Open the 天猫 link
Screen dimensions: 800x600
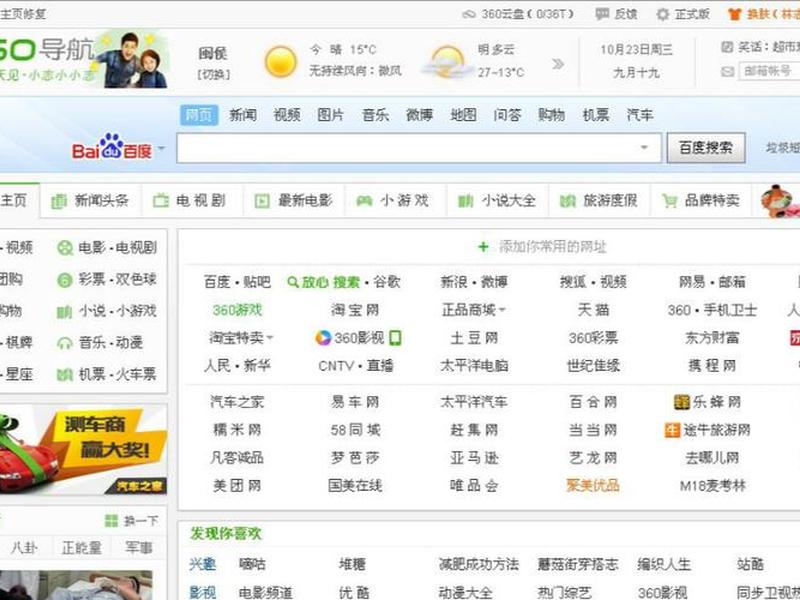[593, 310]
